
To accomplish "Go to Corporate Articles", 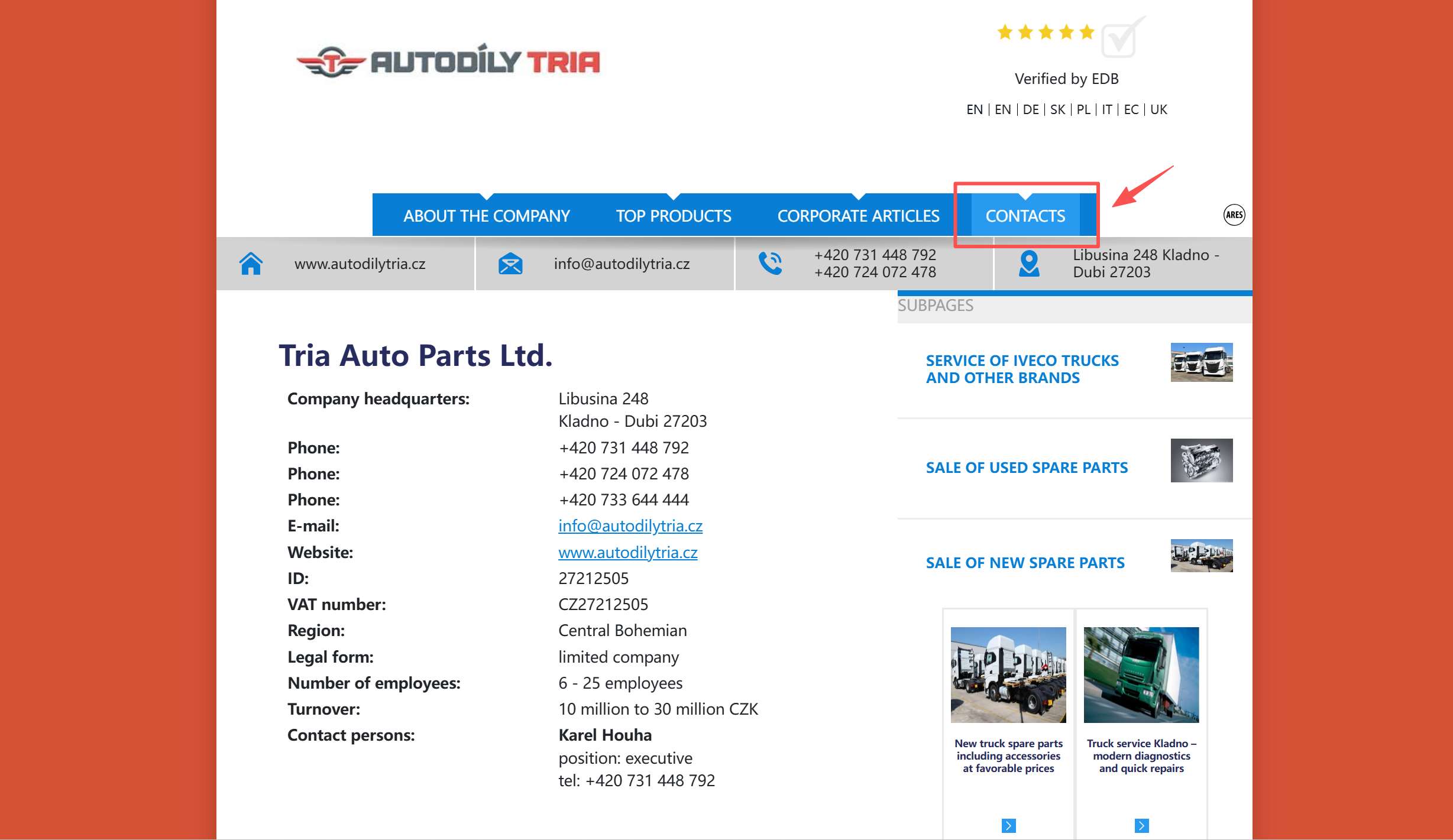I will [858, 216].
